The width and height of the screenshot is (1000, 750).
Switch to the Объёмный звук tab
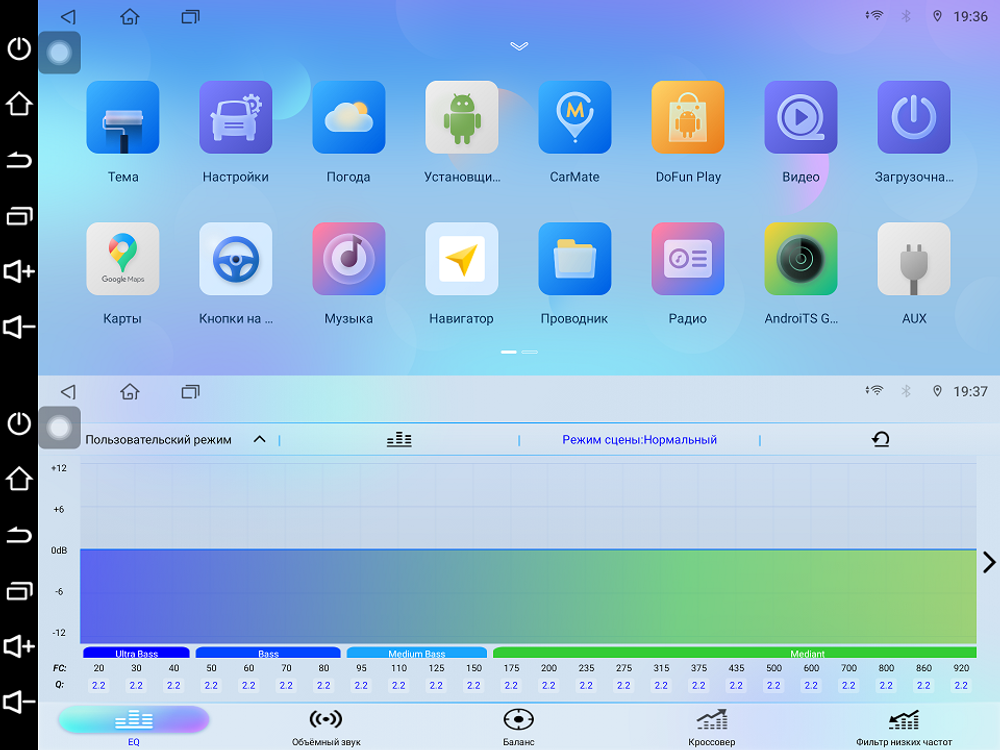(326, 725)
